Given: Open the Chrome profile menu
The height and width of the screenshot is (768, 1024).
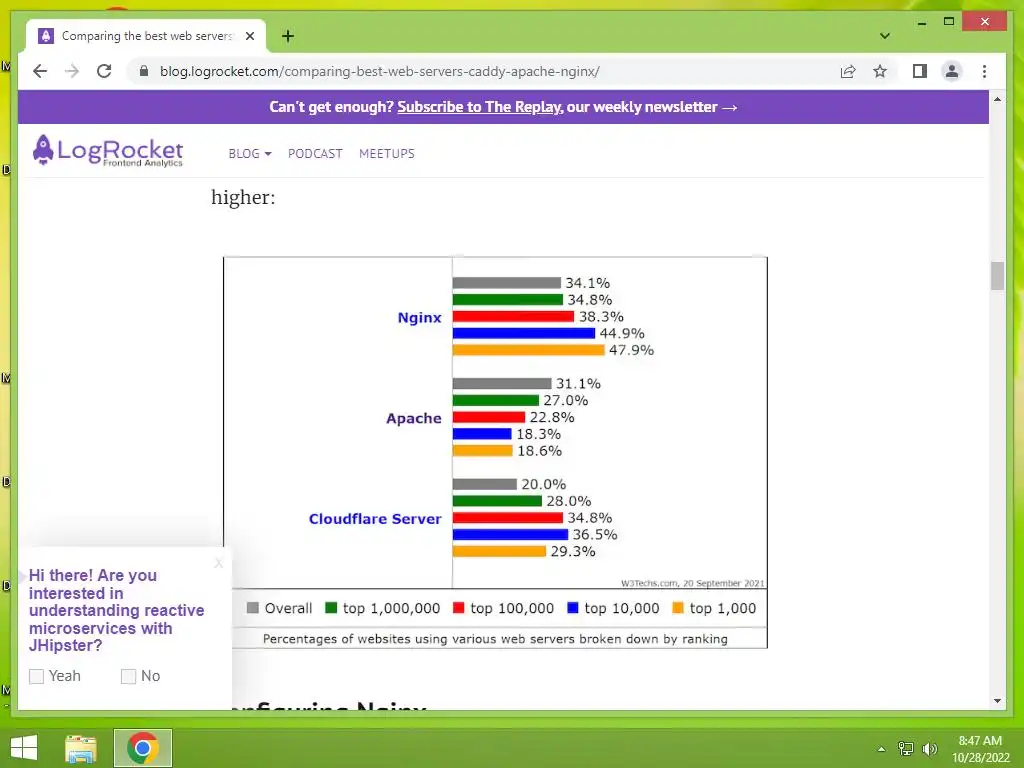Looking at the screenshot, I should pyautogui.click(x=952, y=71).
